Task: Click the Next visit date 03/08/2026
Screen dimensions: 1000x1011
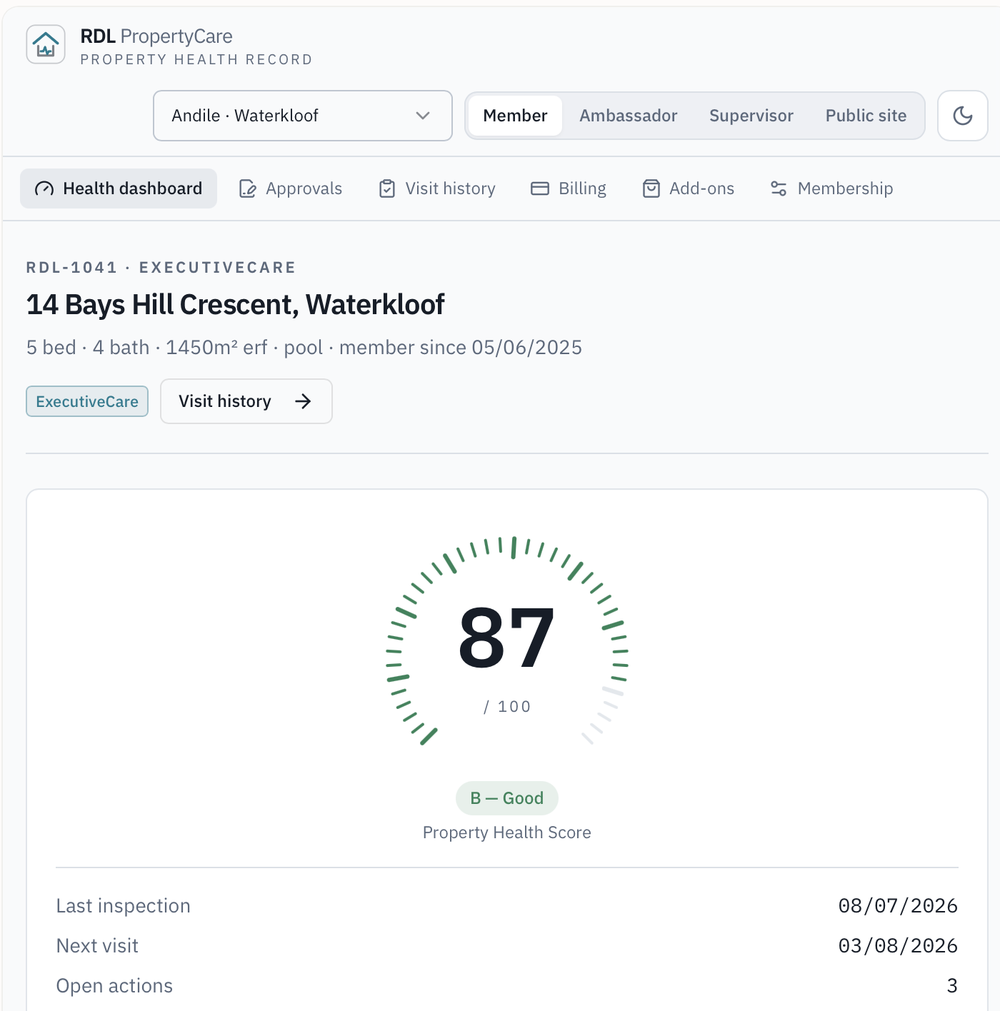Action: click(897, 945)
